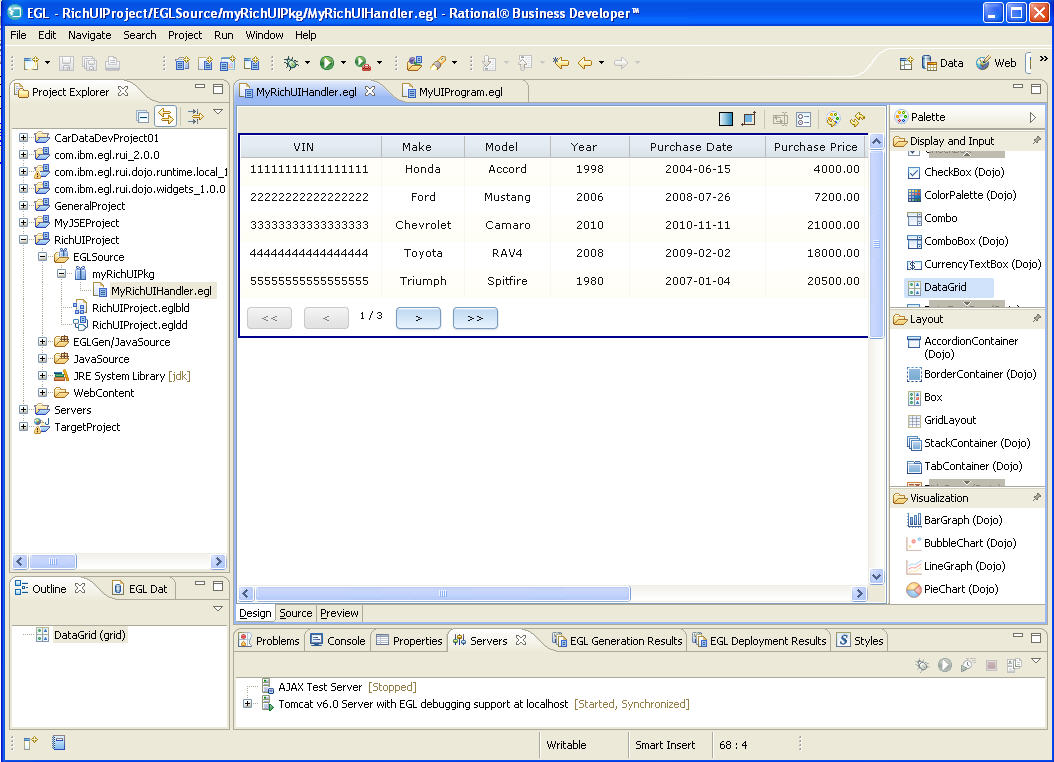This screenshot has height=762, width=1054.
Task: Click the Print icon in the toolbar
Action: click(x=112, y=63)
